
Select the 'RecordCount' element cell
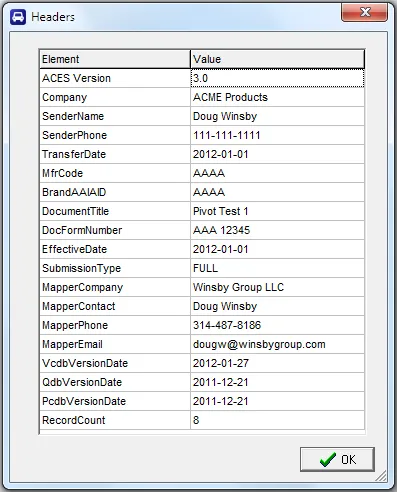pos(115,420)
